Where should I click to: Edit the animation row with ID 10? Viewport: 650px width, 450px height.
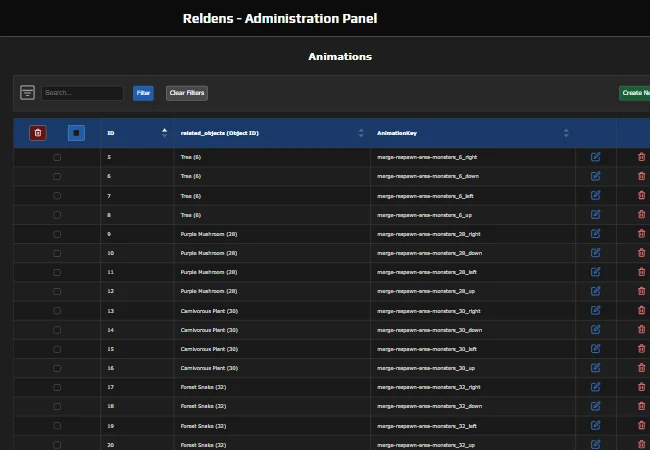coord(595,253)
